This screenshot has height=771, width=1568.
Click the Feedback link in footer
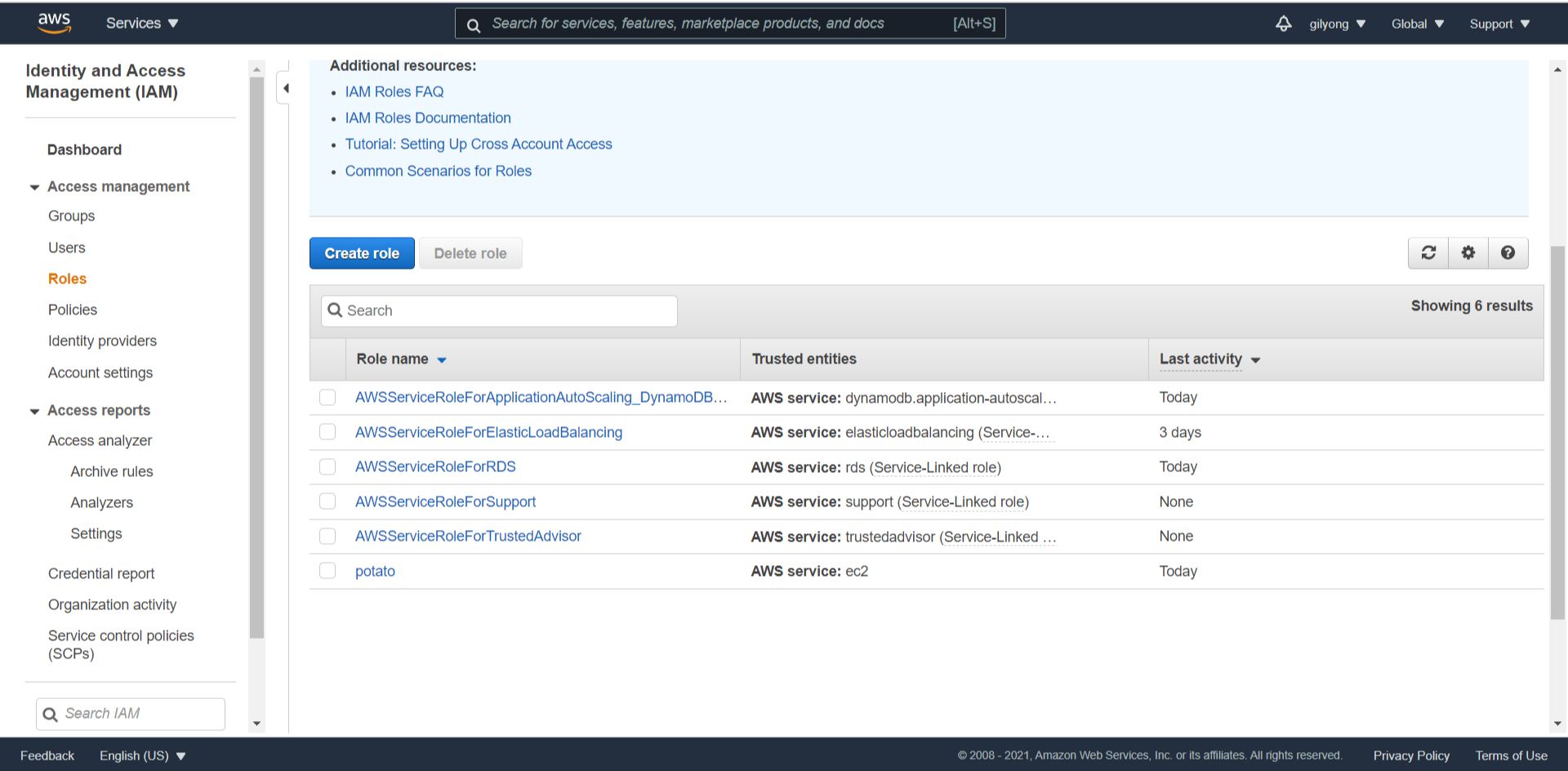coord(47,755)
